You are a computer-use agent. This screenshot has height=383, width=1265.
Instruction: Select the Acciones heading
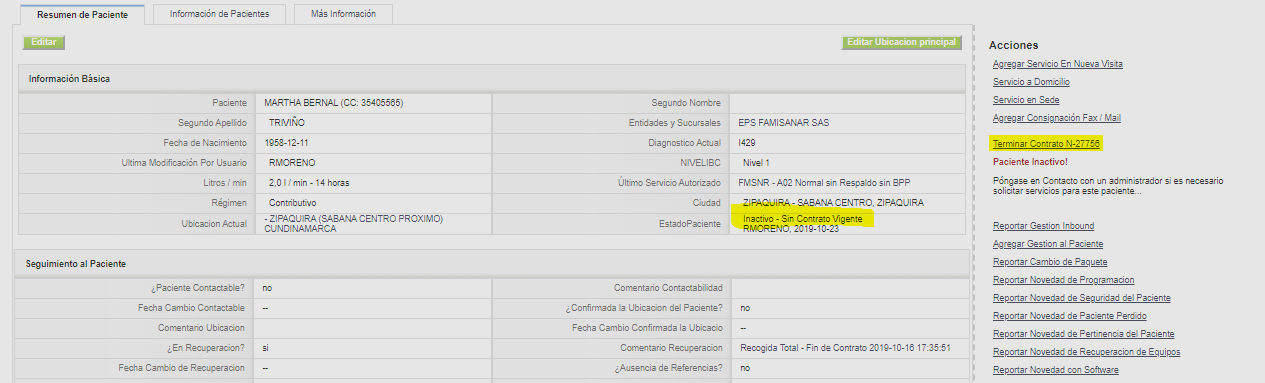[1013, 45]
